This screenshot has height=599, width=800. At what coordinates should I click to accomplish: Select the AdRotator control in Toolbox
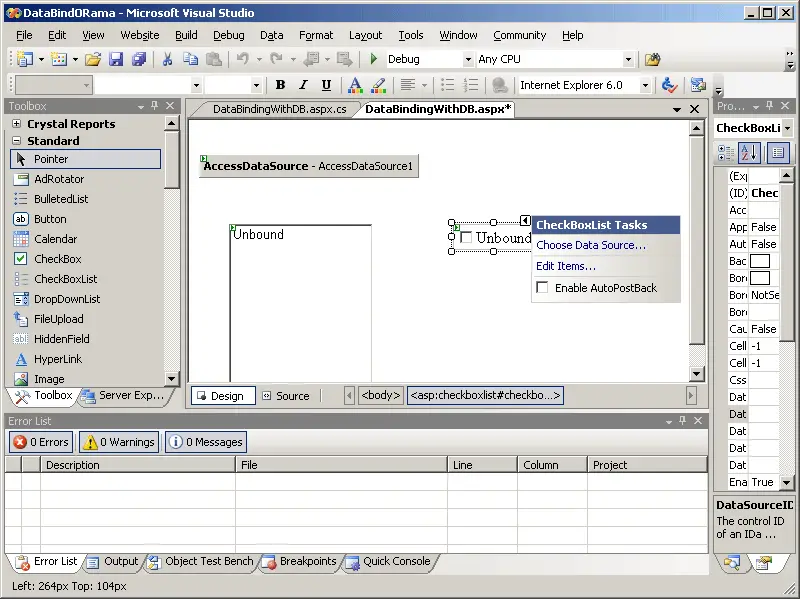pos(86,179)
